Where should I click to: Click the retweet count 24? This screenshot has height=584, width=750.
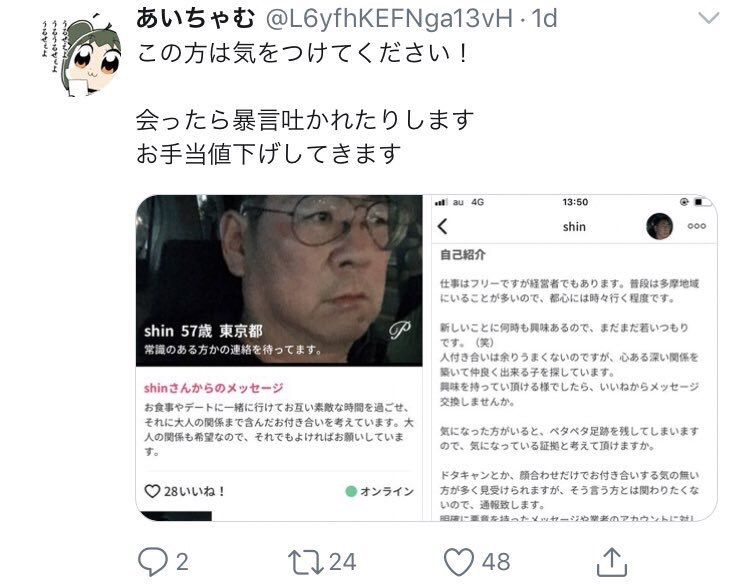(342, 562)
